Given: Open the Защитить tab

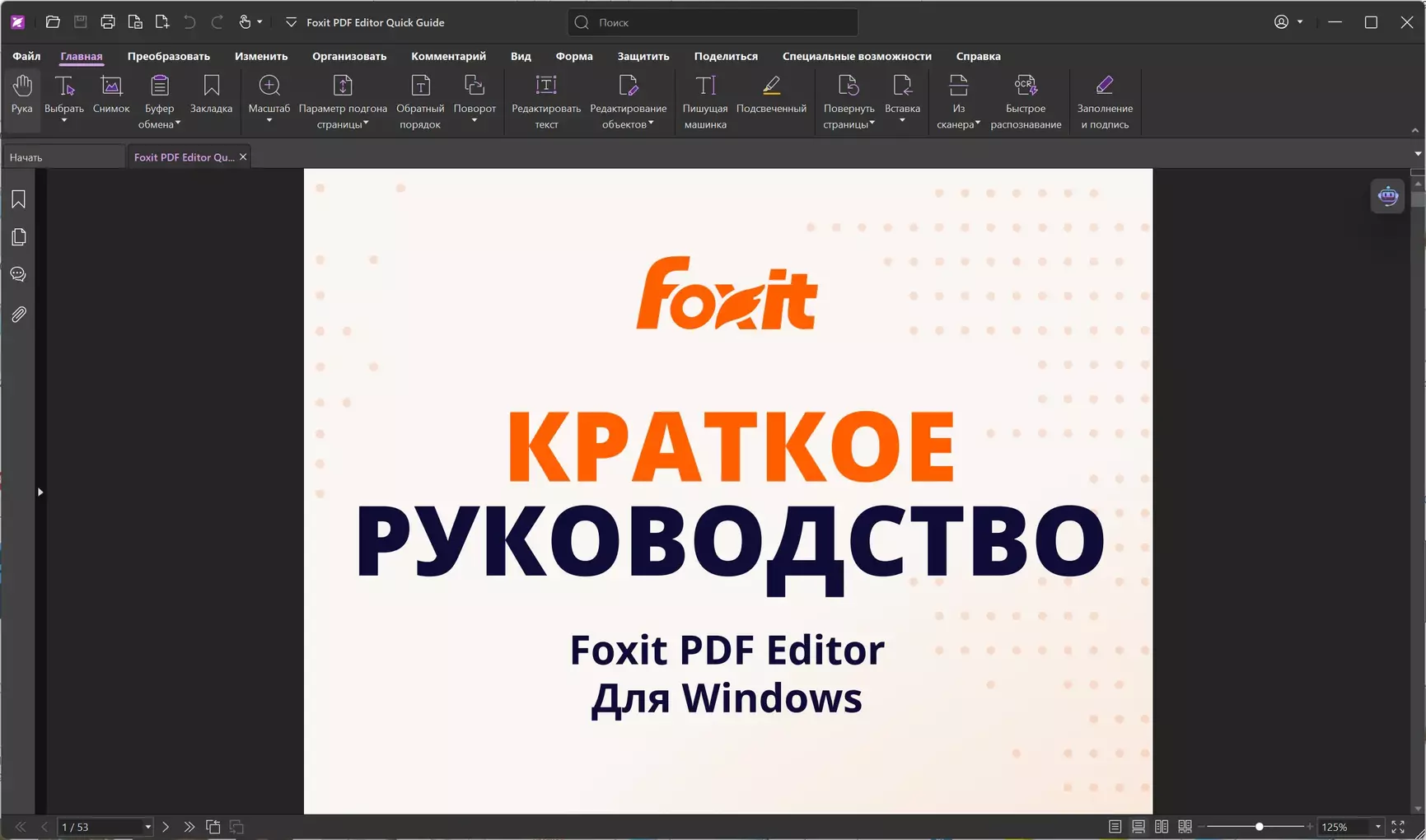Looking at the screenshot, I should [x=643, y=56].
